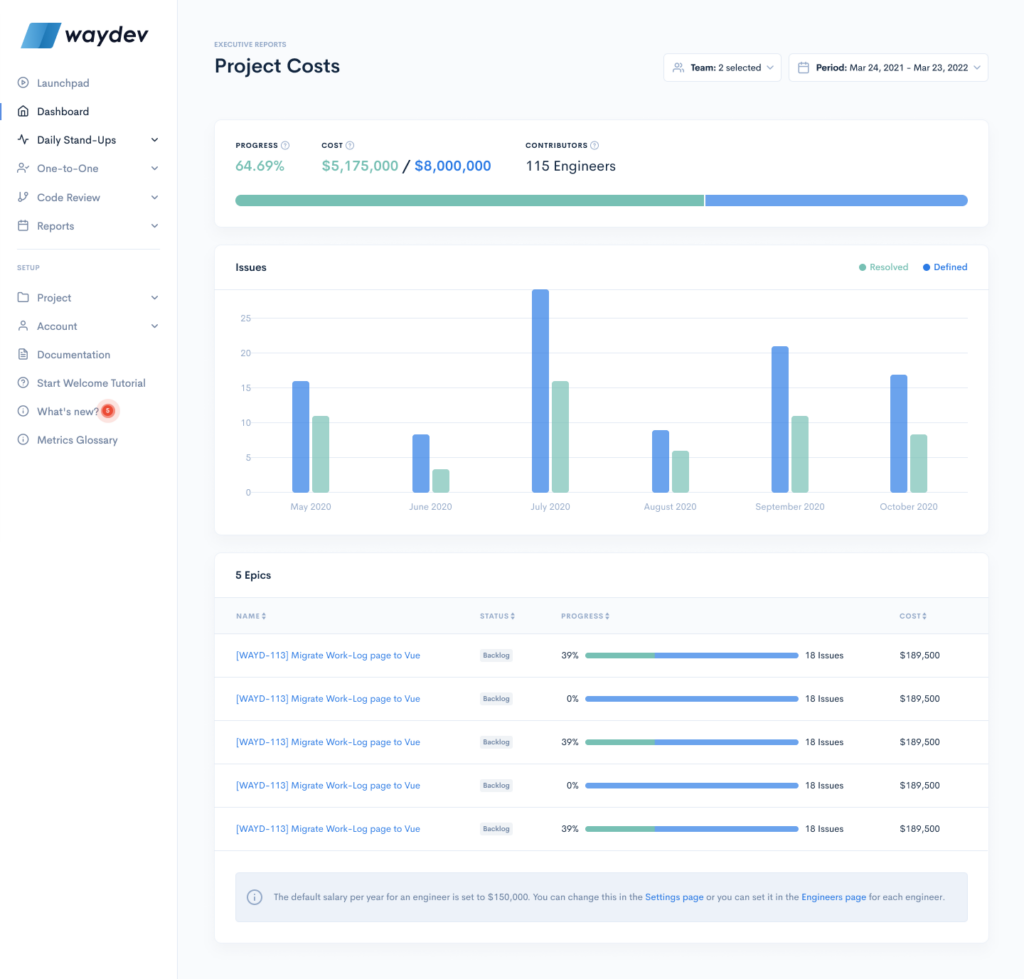Click the Reports calendar icon
Image resolution: width=1024 pixels, height=979 pixels.
point(22,225)
